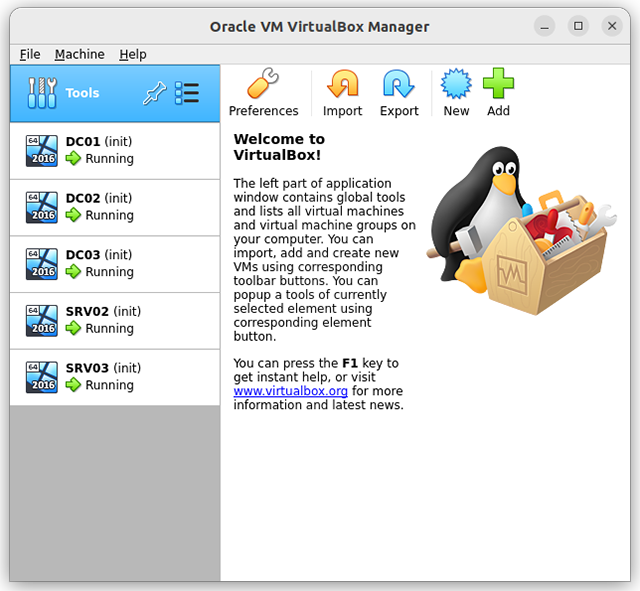Click the Tools wrench-and-screwdriver icon
The image size is (640, 591).
coord(42,93)
